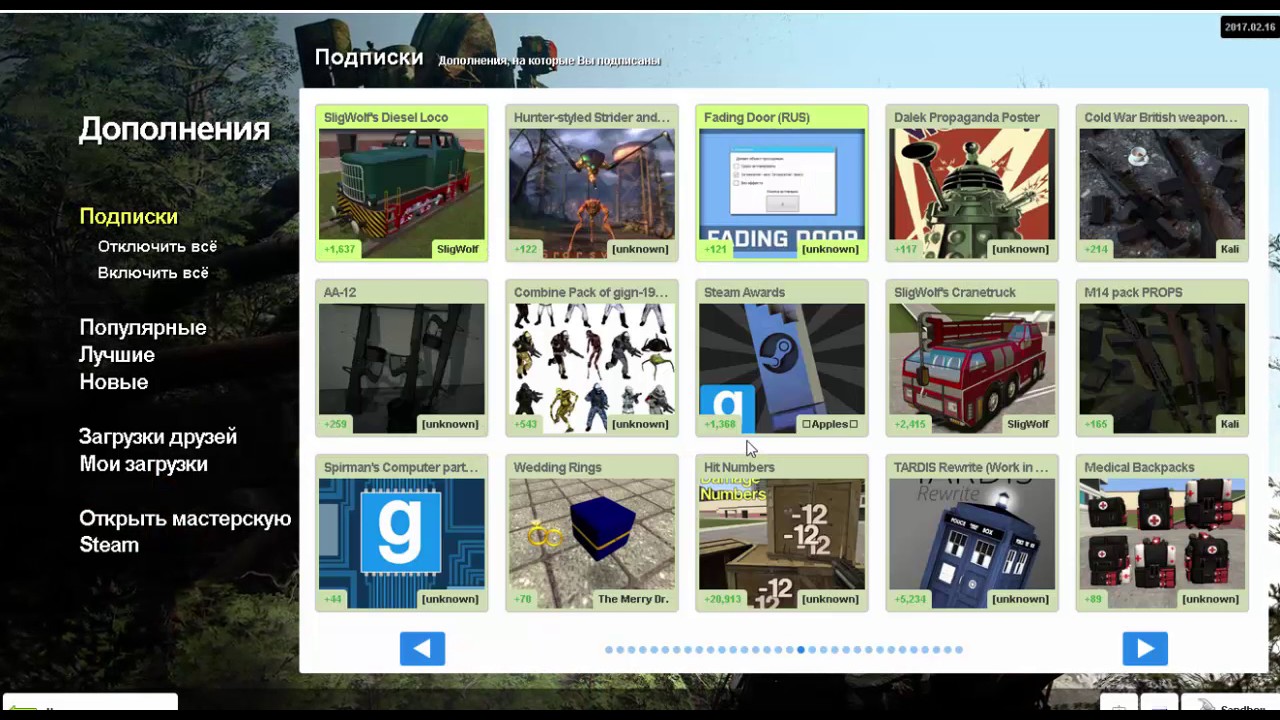This screenshot has width=1280, height=720.
Task: Click SligWolf author on Cranetruck card
Action: point(1028,424)
